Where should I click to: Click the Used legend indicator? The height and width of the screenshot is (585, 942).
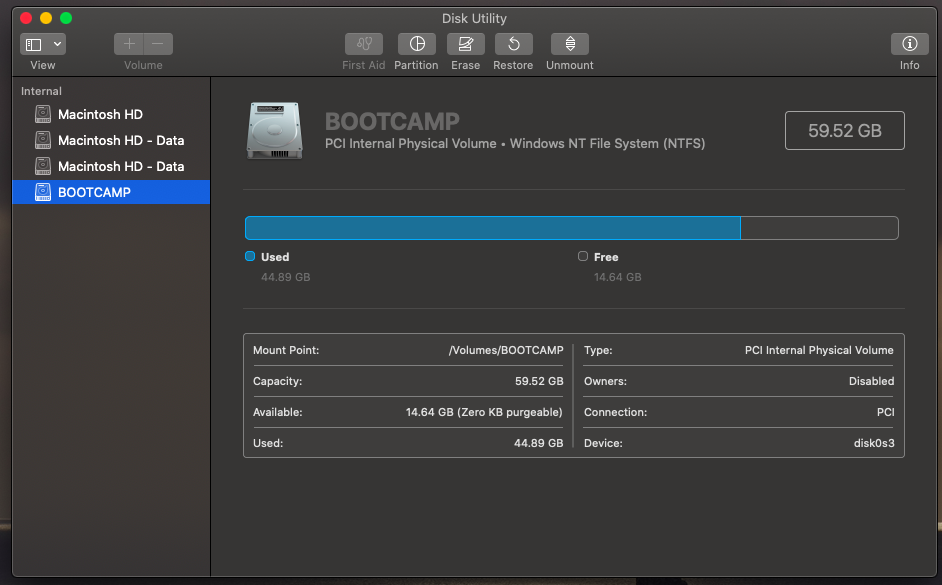point(250,257)
